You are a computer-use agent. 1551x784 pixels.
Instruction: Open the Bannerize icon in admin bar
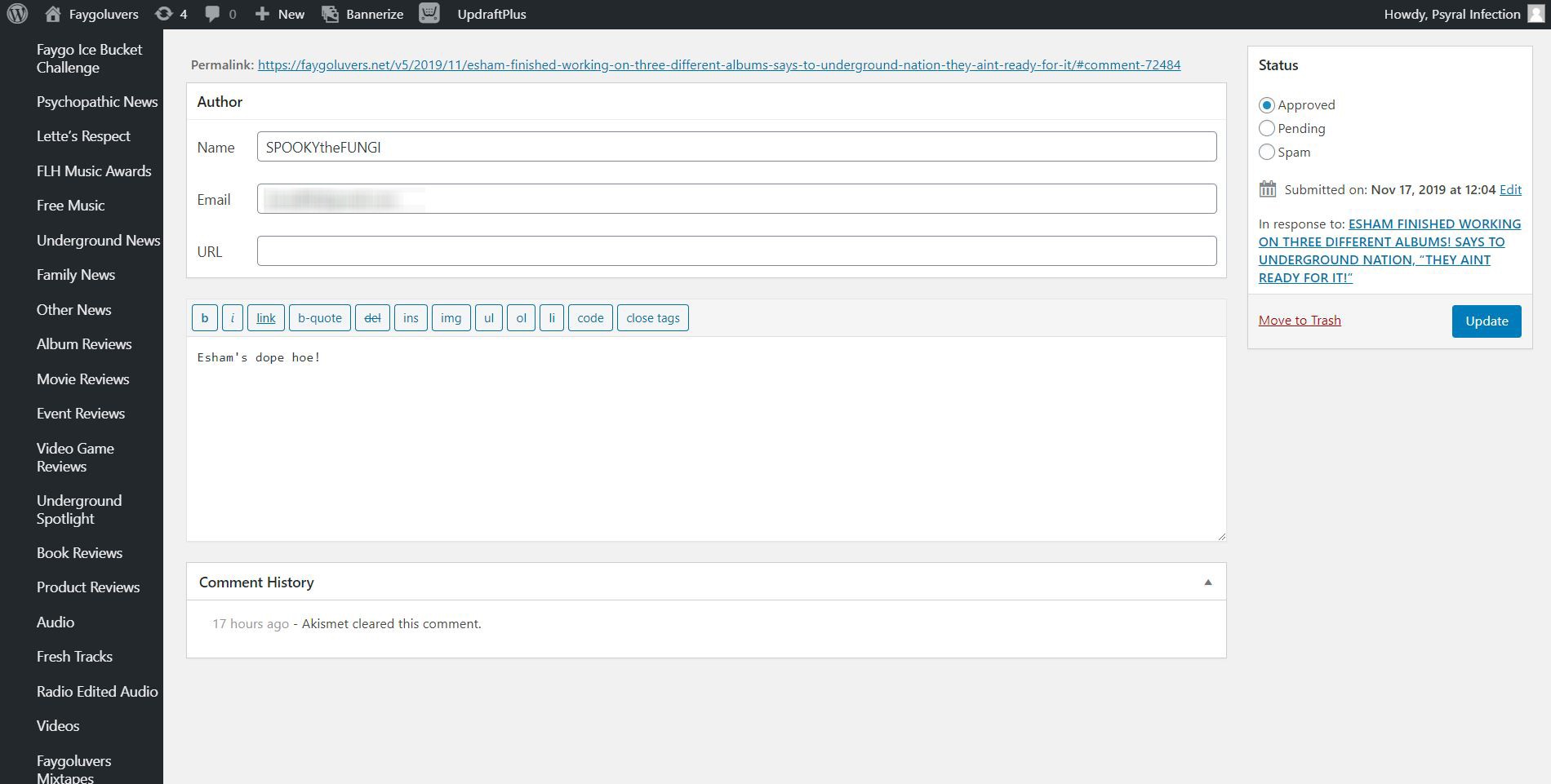click(330, 14)
